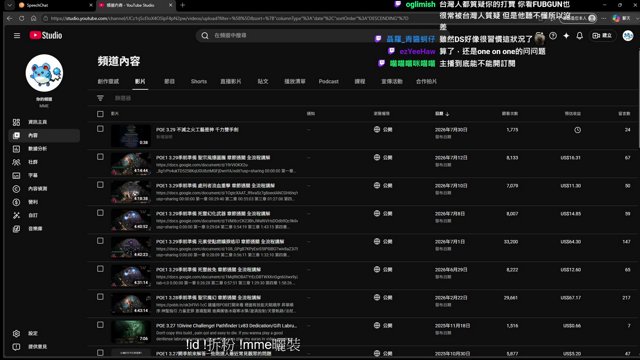Check the video with 8,222 views
Screen dimensions: 640x360
100,269
